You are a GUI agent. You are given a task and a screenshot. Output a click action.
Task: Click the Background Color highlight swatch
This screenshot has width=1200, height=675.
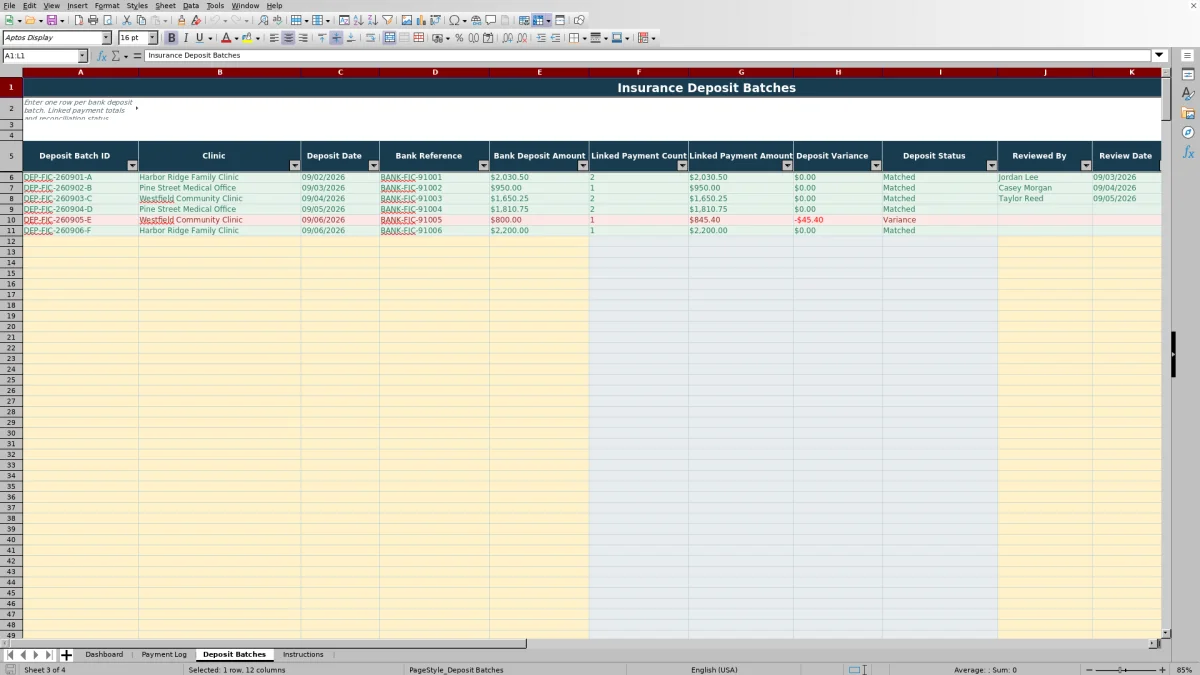[x=247, y=38]
